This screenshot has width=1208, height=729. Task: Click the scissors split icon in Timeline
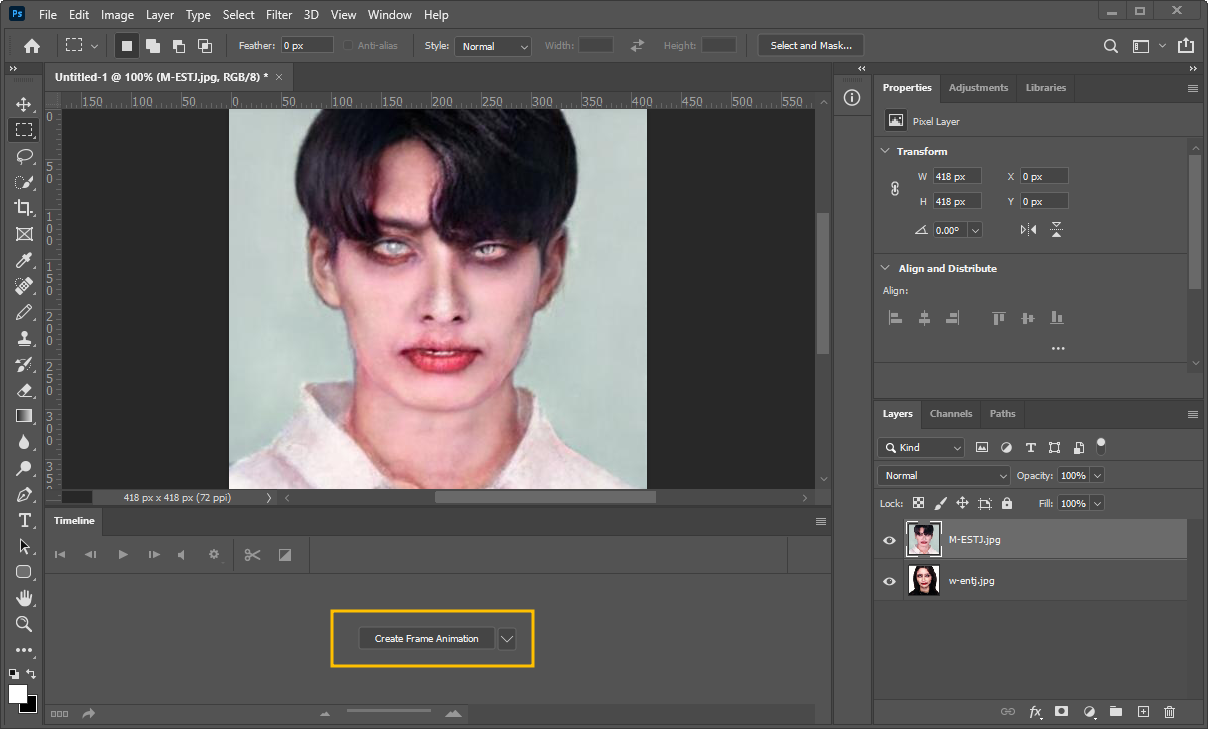click(x=252, y=554)
